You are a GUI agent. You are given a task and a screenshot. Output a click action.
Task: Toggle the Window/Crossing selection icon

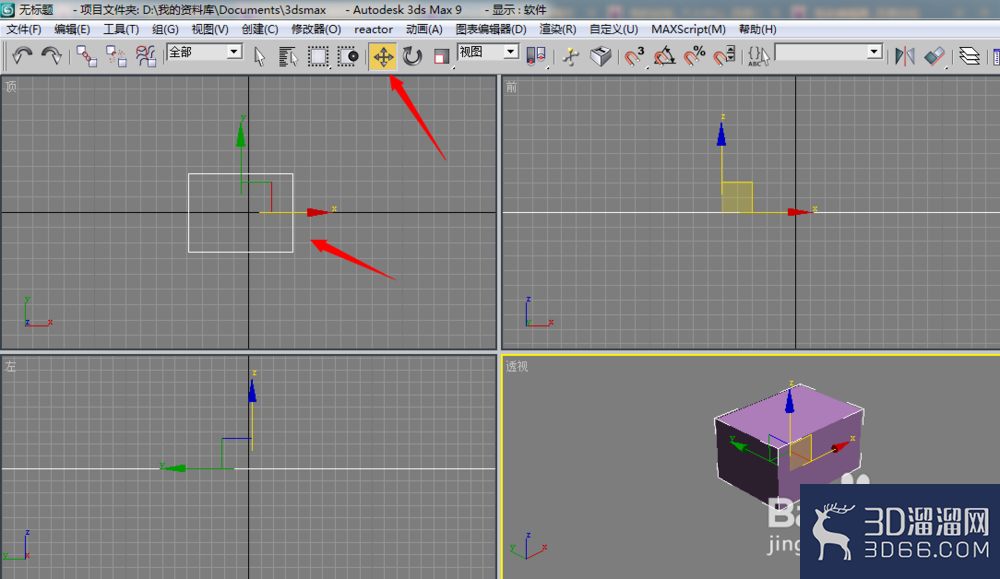pyautogui.click(x=348, y=56)
